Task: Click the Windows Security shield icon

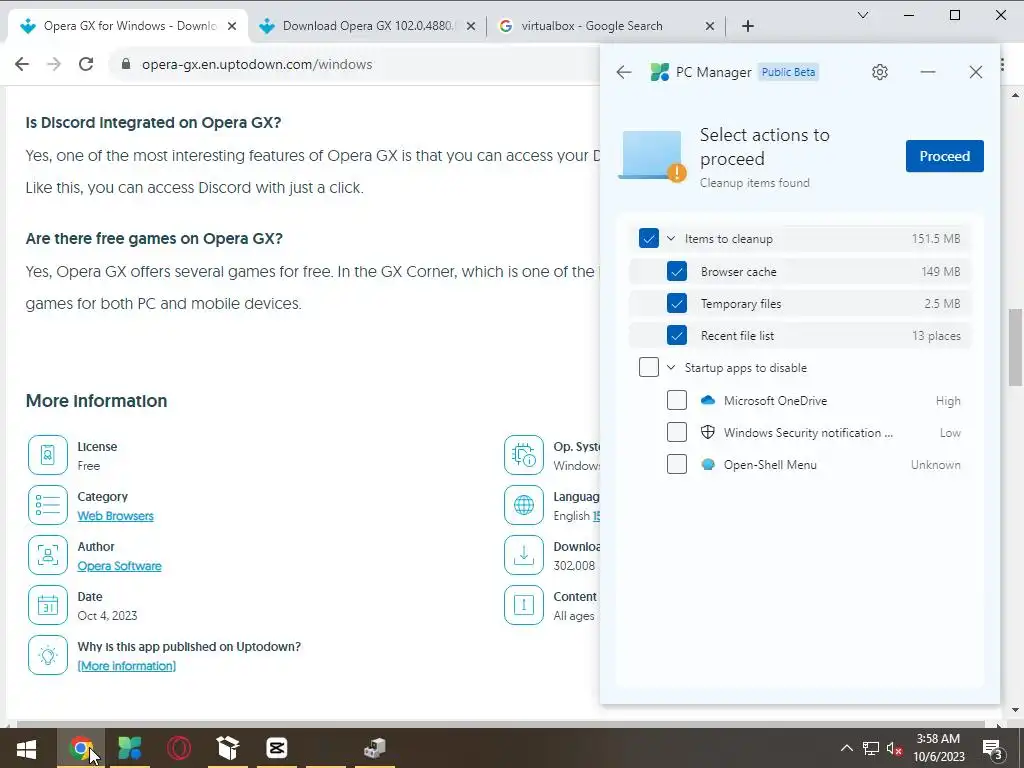Action: click(x=707, y=432)
